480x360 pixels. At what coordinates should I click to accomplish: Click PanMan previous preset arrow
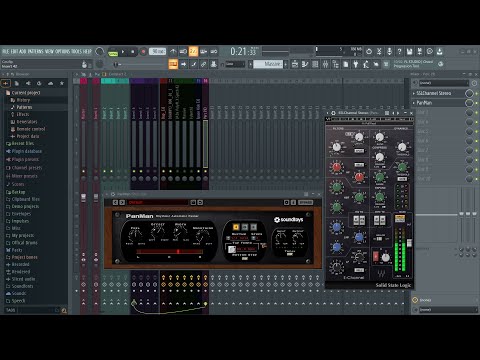(x=115, y=202)
